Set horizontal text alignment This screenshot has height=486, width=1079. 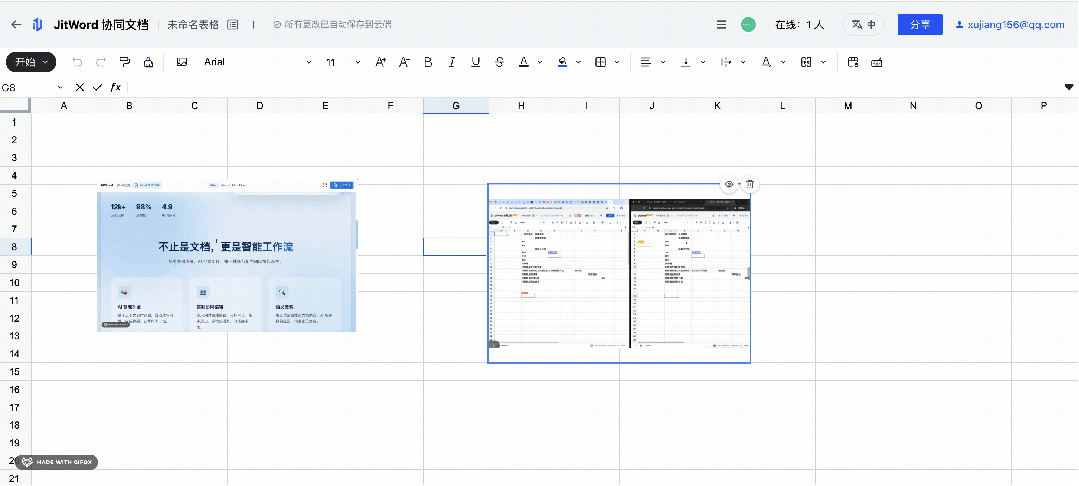pos(645,62)
